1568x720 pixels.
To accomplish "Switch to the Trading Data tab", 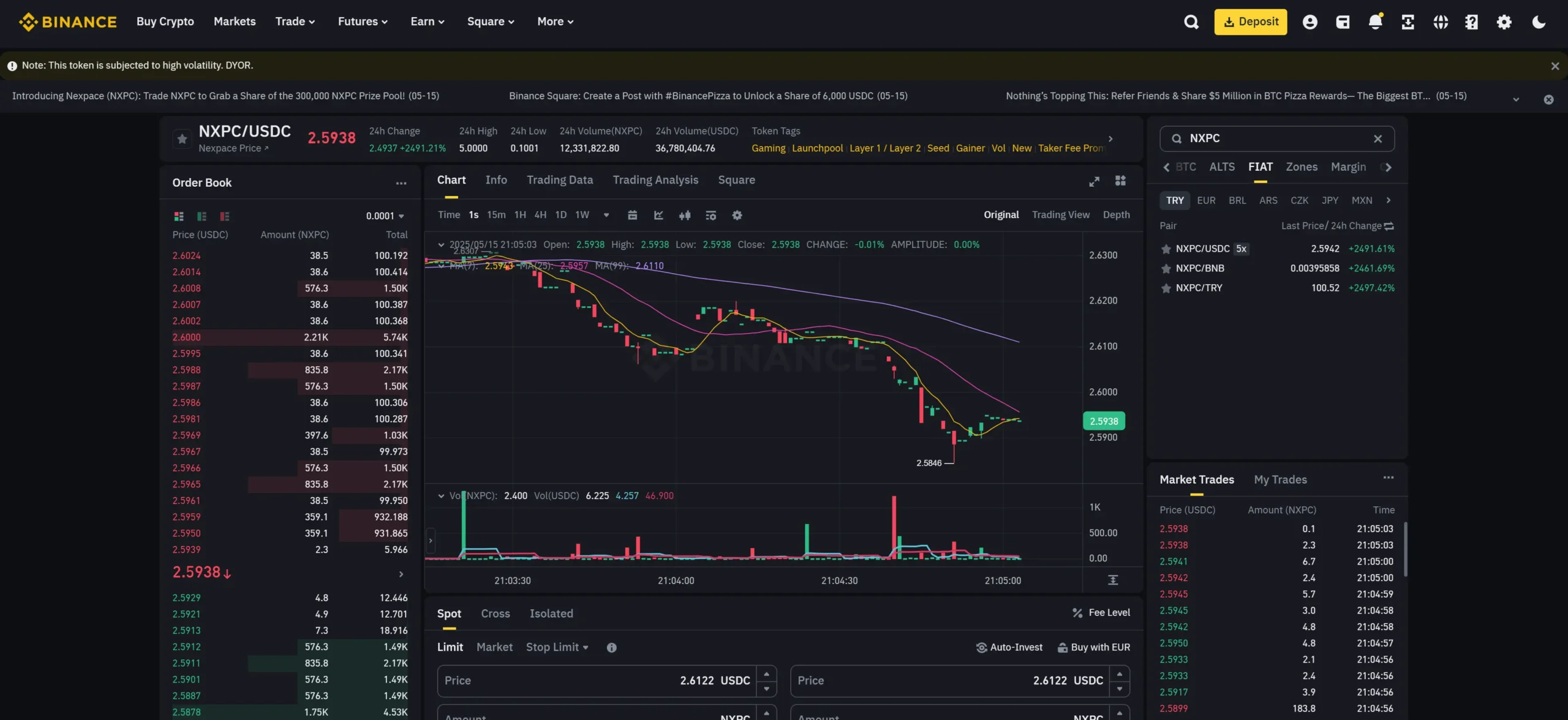I will click(560, 179).
